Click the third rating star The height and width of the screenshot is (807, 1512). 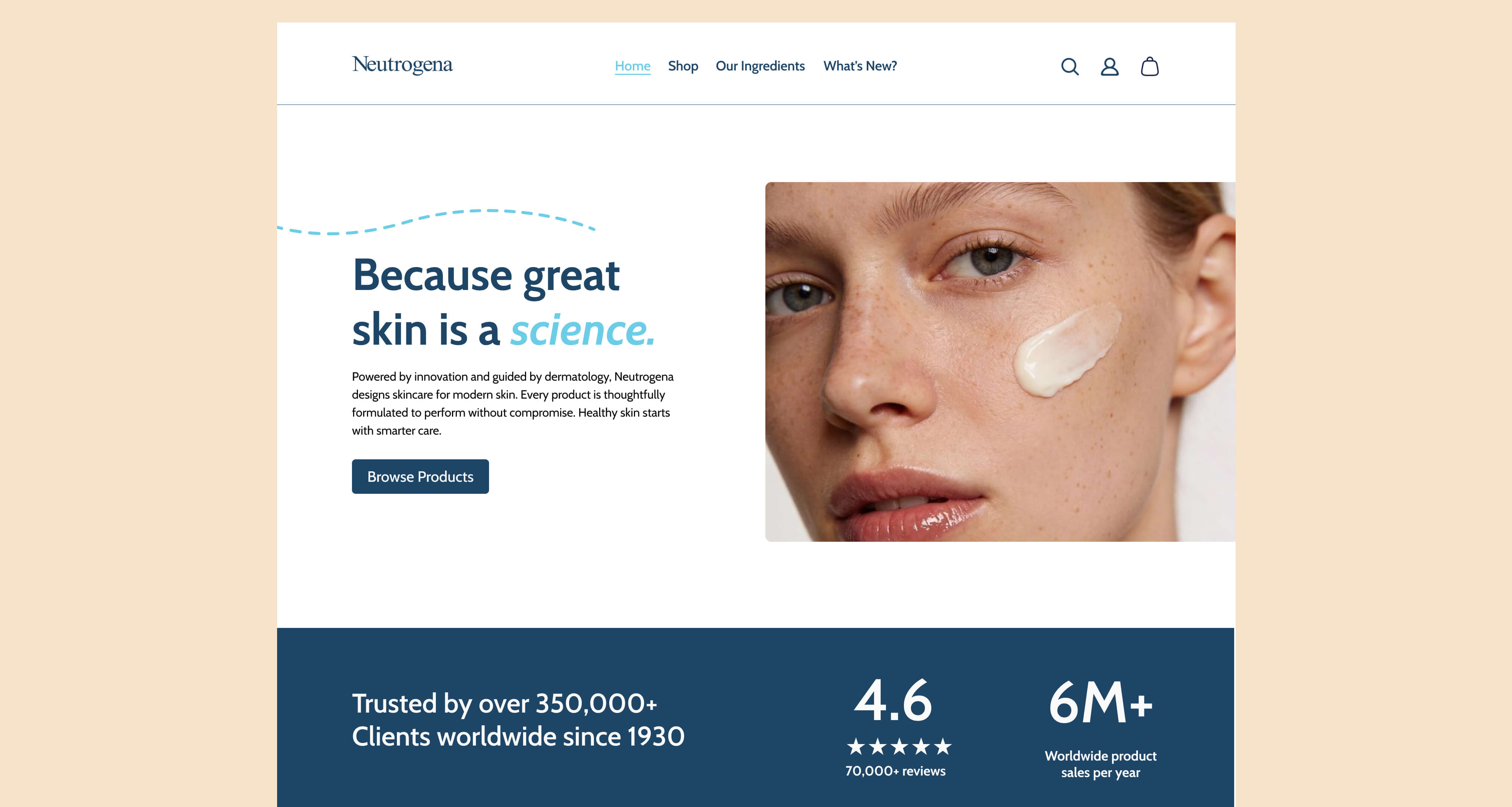click(x=899, y=747)
